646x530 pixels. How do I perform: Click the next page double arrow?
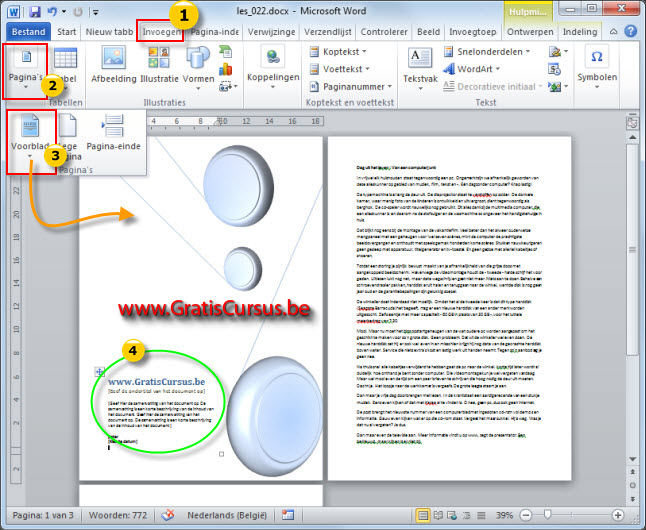point(632,499)
